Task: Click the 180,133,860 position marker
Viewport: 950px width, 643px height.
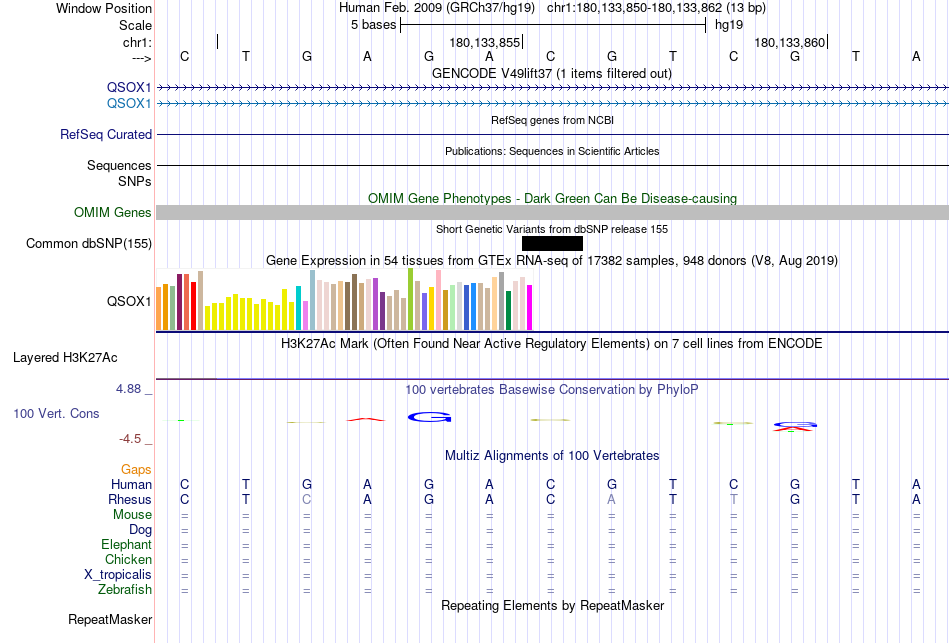Action: tap(789, 42)
